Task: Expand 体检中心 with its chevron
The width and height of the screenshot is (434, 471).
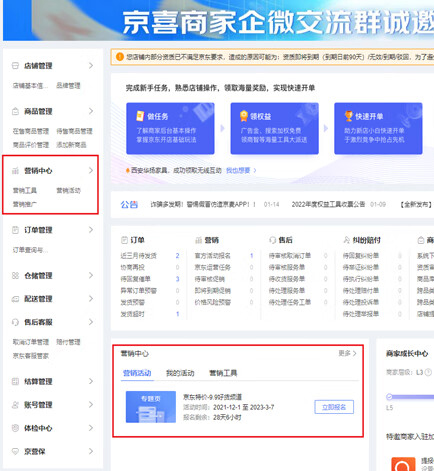Action: (x=91, y=428)
